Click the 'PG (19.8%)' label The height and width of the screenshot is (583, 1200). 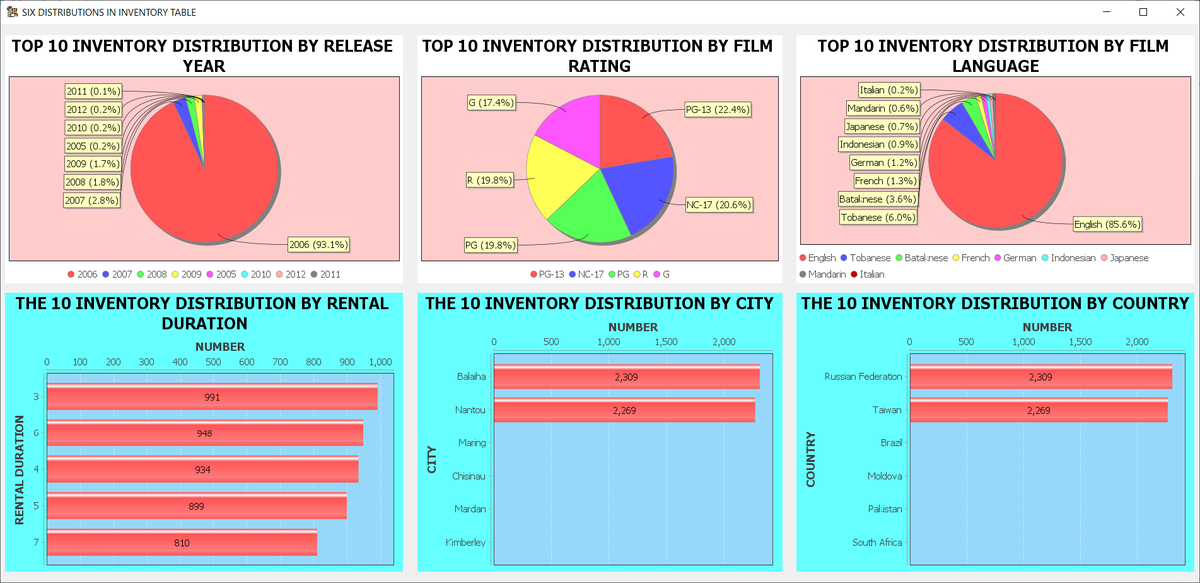pos(489,244)
